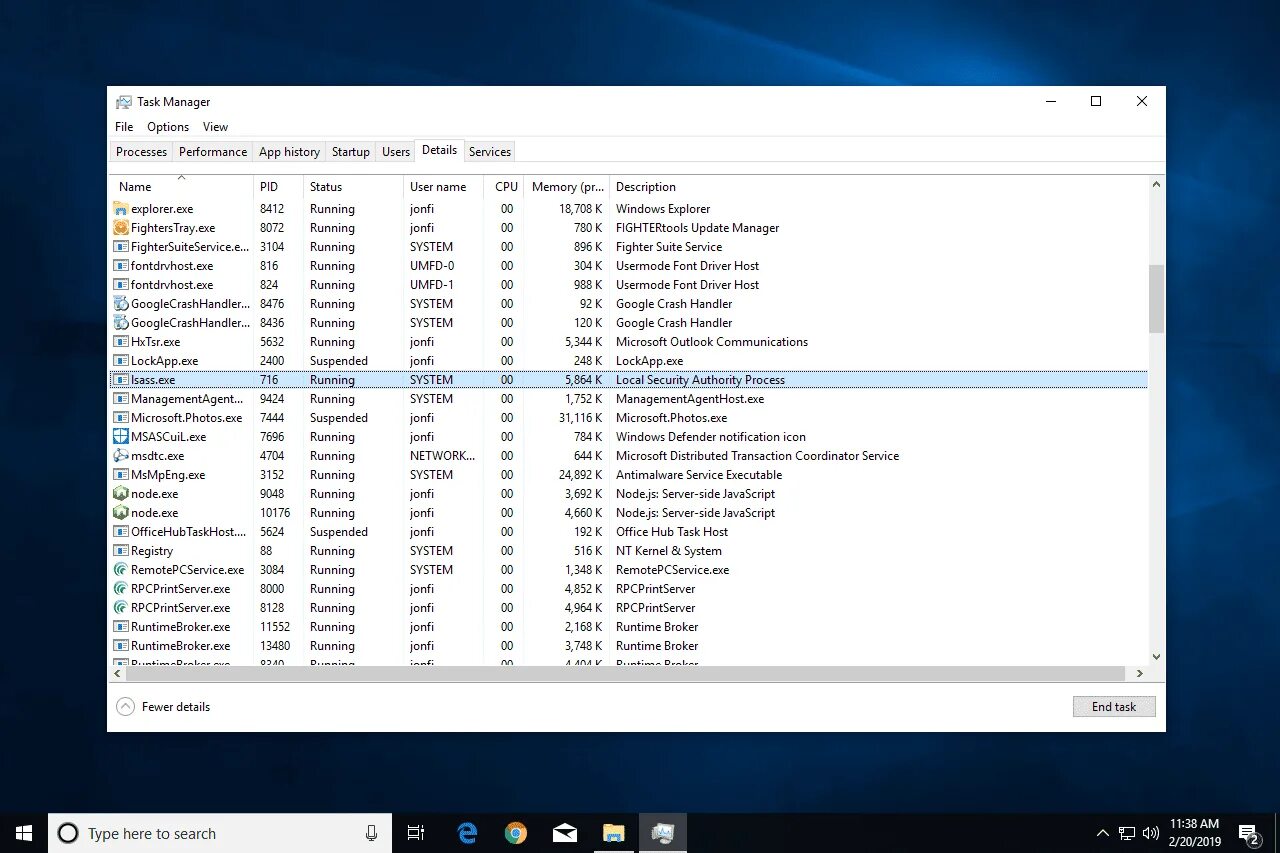The image size is (1280, 853).
Task: Click the GoogleCrashHandler icon with PID 8476
Action: (x=121, y=304)
